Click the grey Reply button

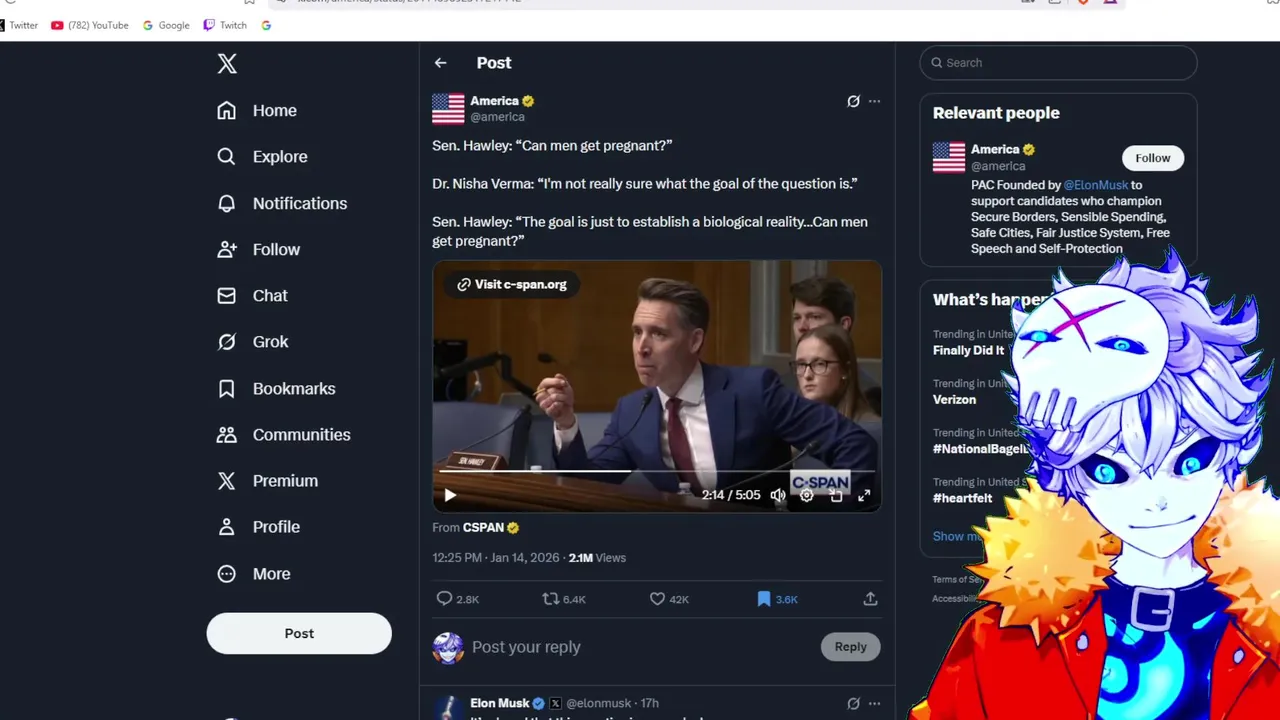[x=851, y=647]
